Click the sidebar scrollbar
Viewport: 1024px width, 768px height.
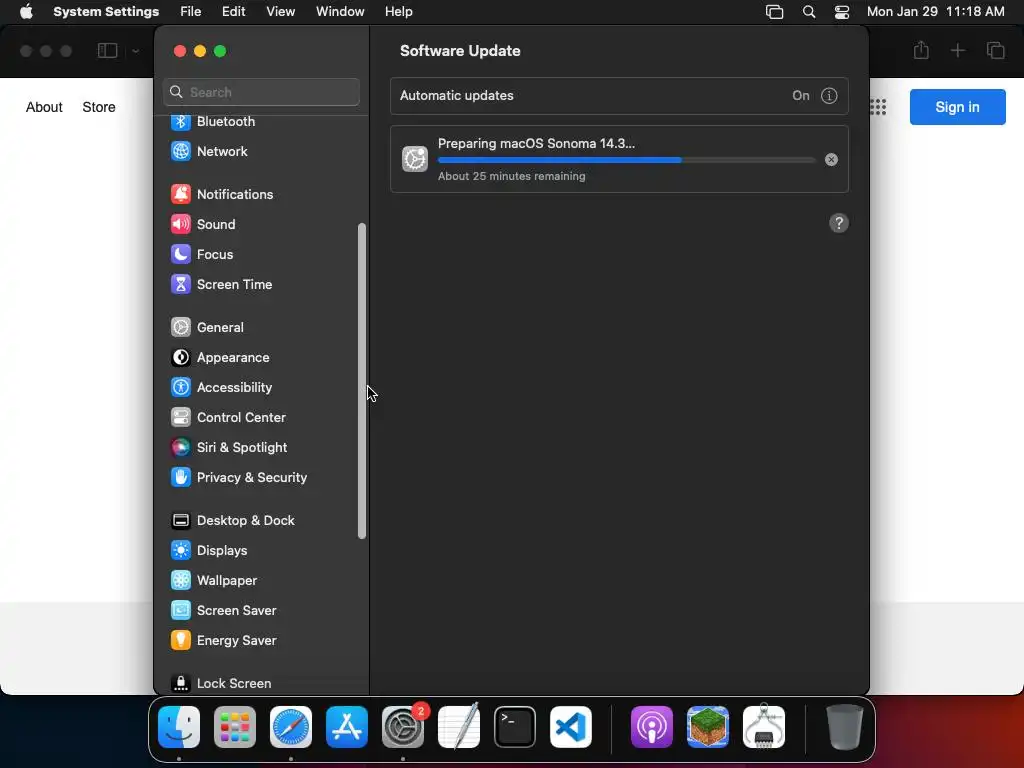[362, 381]
